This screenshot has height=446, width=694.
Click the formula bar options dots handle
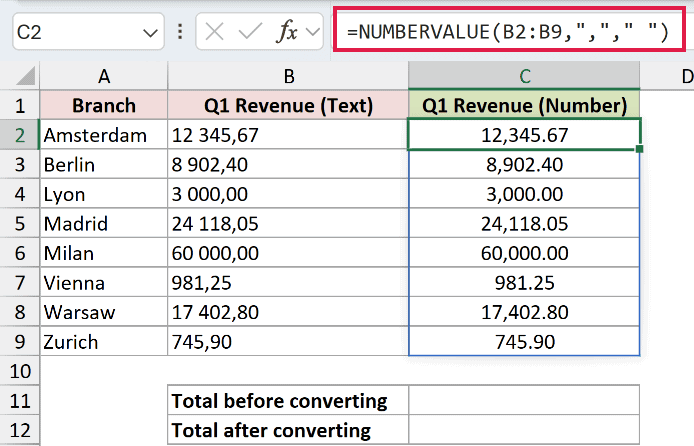point(180,32)
